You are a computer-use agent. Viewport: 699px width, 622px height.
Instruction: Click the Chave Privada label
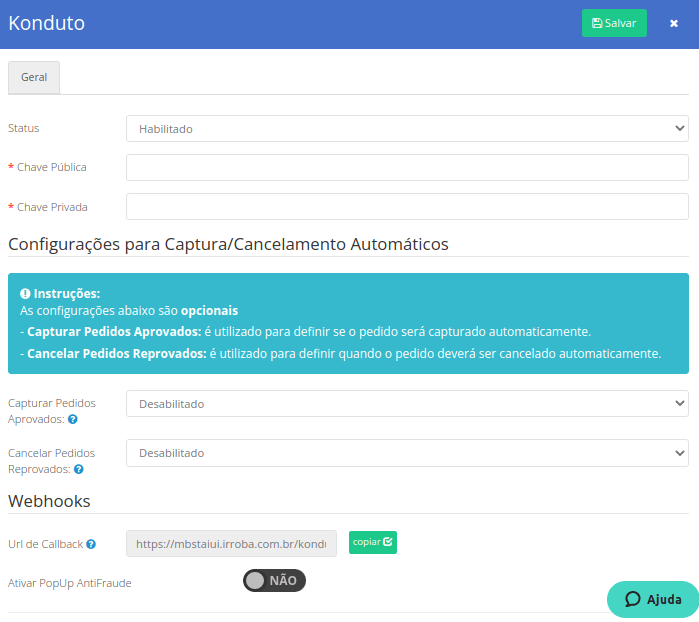(x=52, y=207)
